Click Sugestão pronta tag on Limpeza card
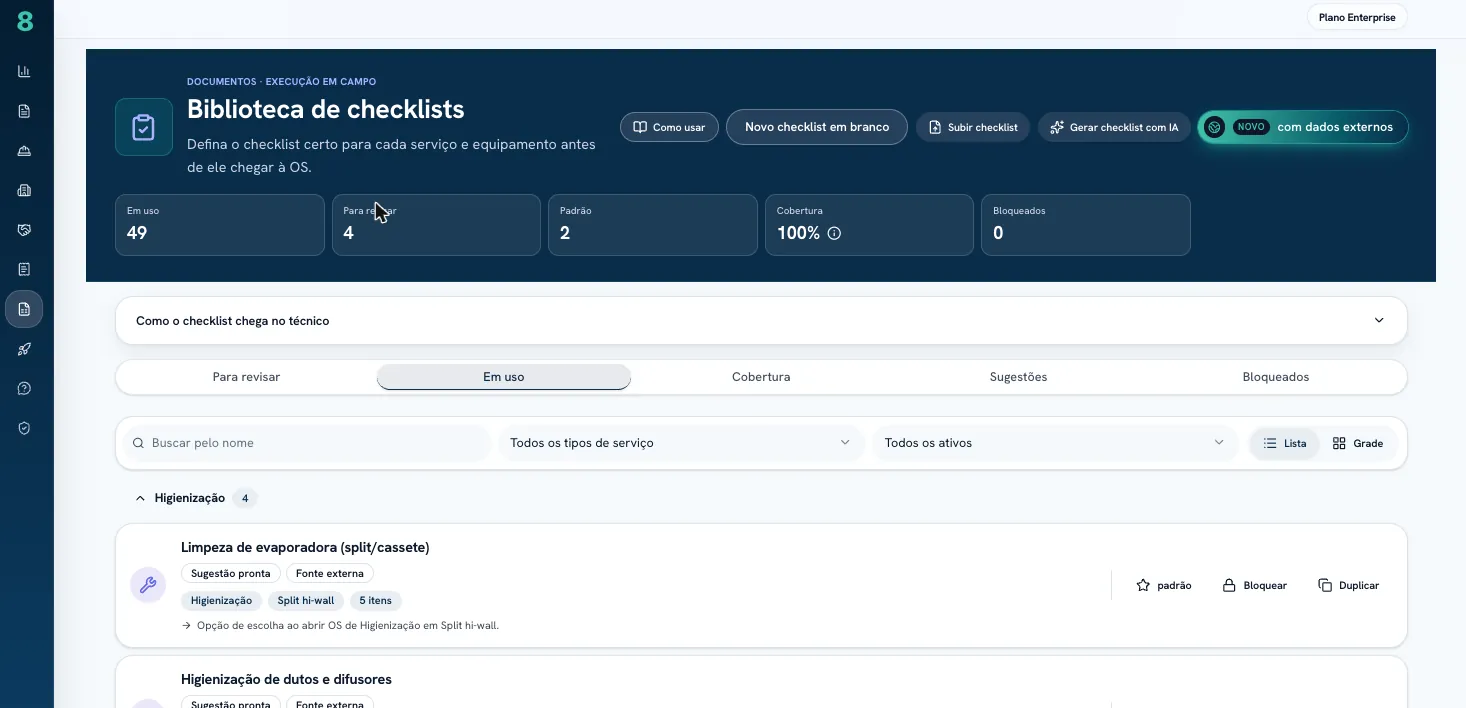The height and width of the screenshot is (708, 1466). tap(231, 573)
